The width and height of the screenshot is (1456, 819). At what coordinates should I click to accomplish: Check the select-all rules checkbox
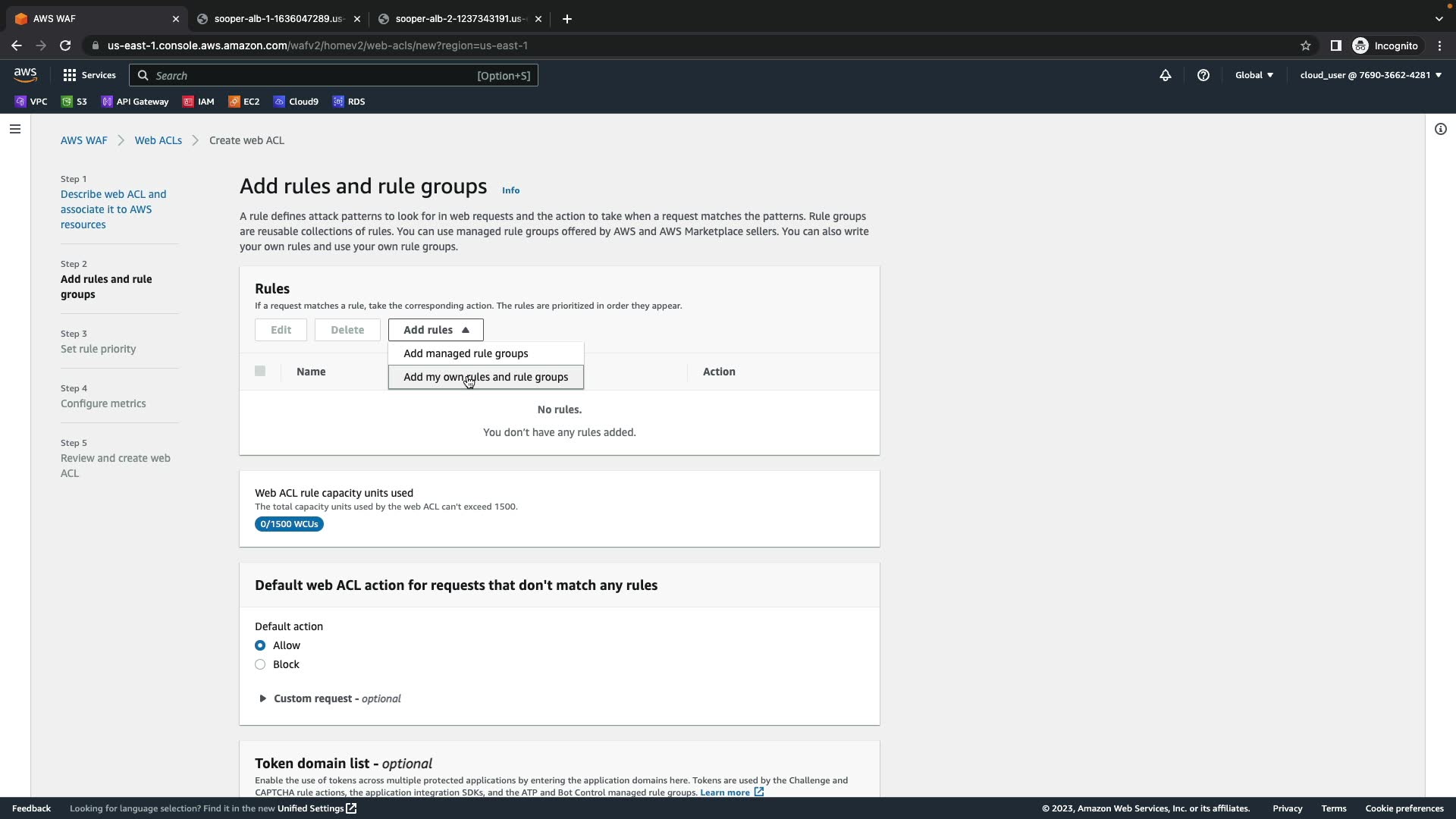tap(260, 371)
